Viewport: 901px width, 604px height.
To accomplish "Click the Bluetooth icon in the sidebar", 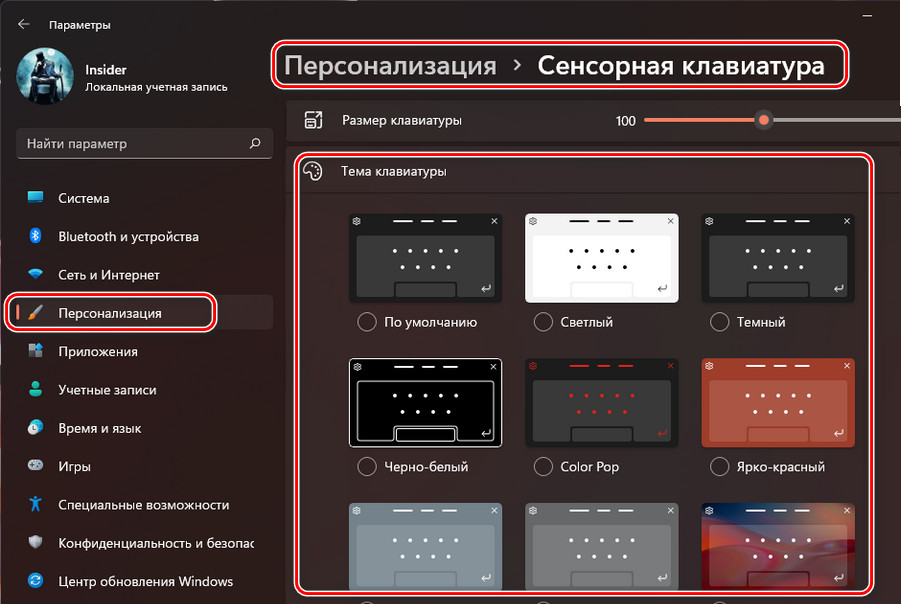I will 36,237.
